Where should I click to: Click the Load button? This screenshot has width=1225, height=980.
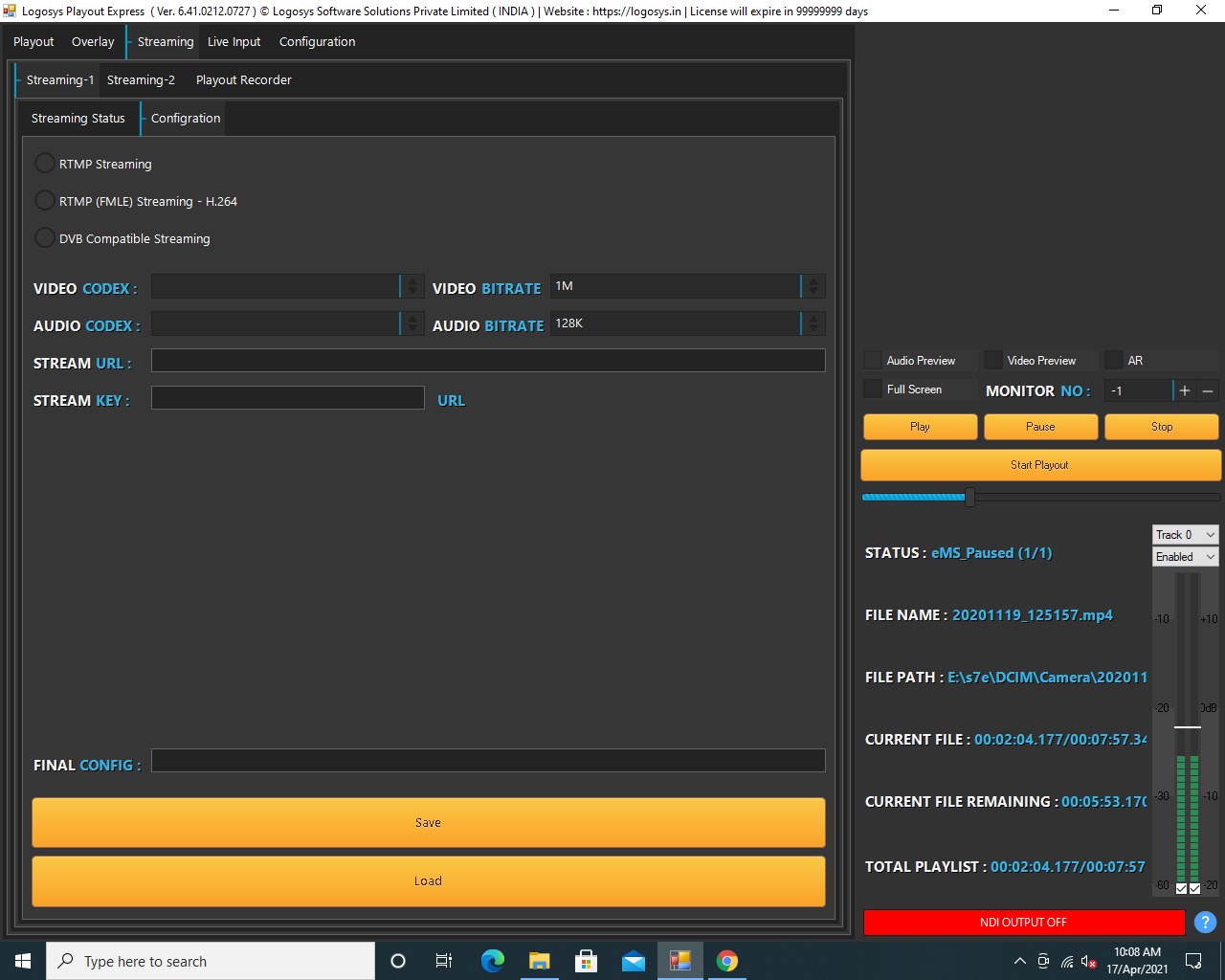tap(429, 880)
